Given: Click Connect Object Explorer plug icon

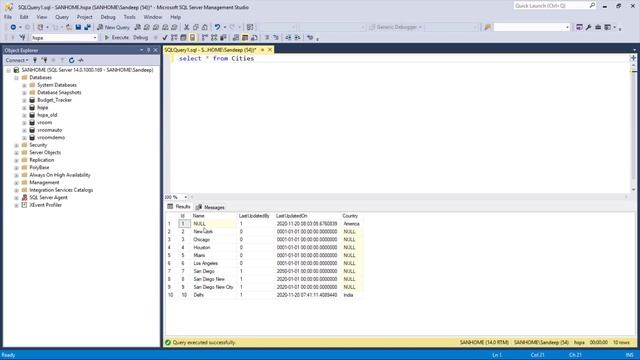Looking at the screenshot, I should coord(35,60).
